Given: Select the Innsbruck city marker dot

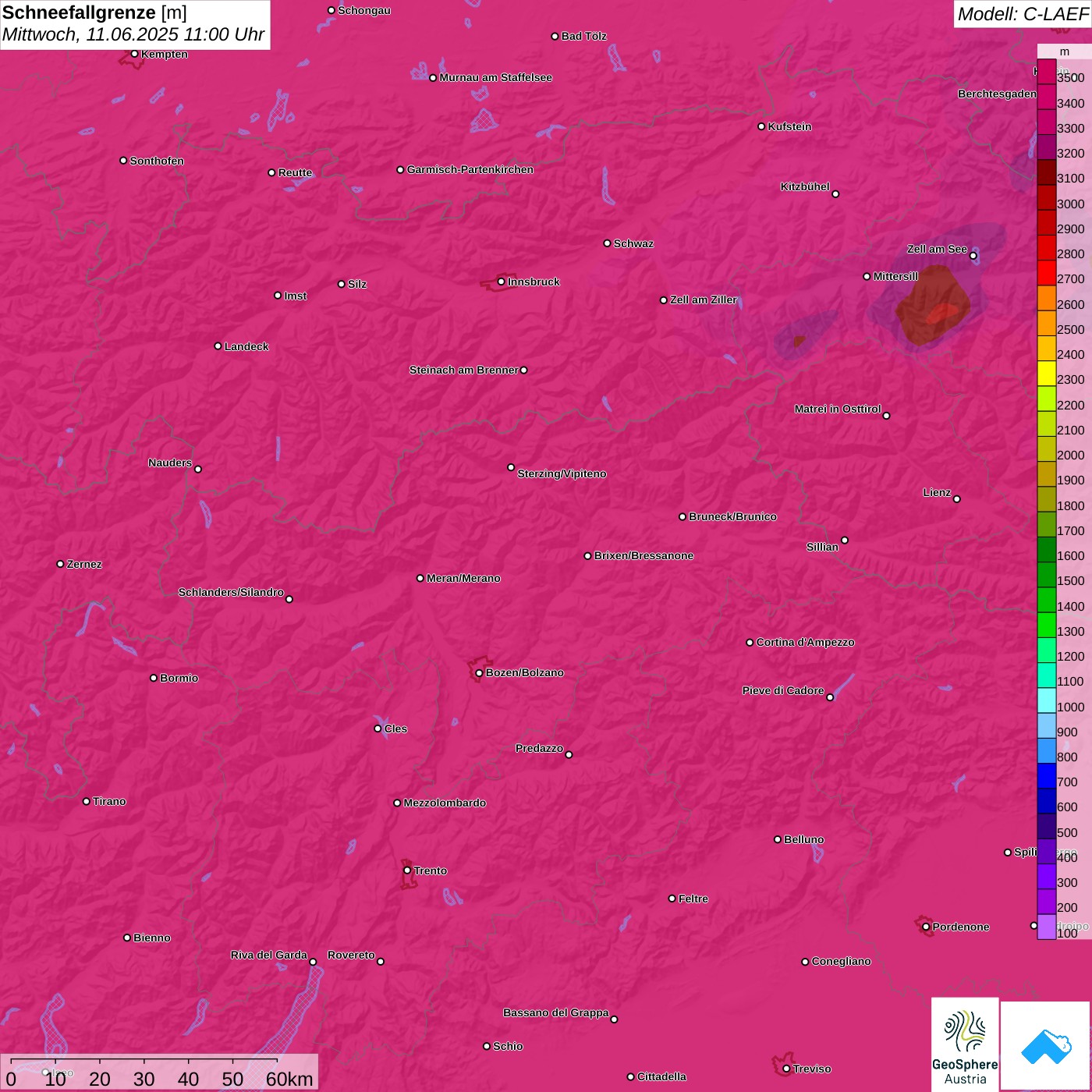Looking at the screenshot, I should tap(501, 282).
